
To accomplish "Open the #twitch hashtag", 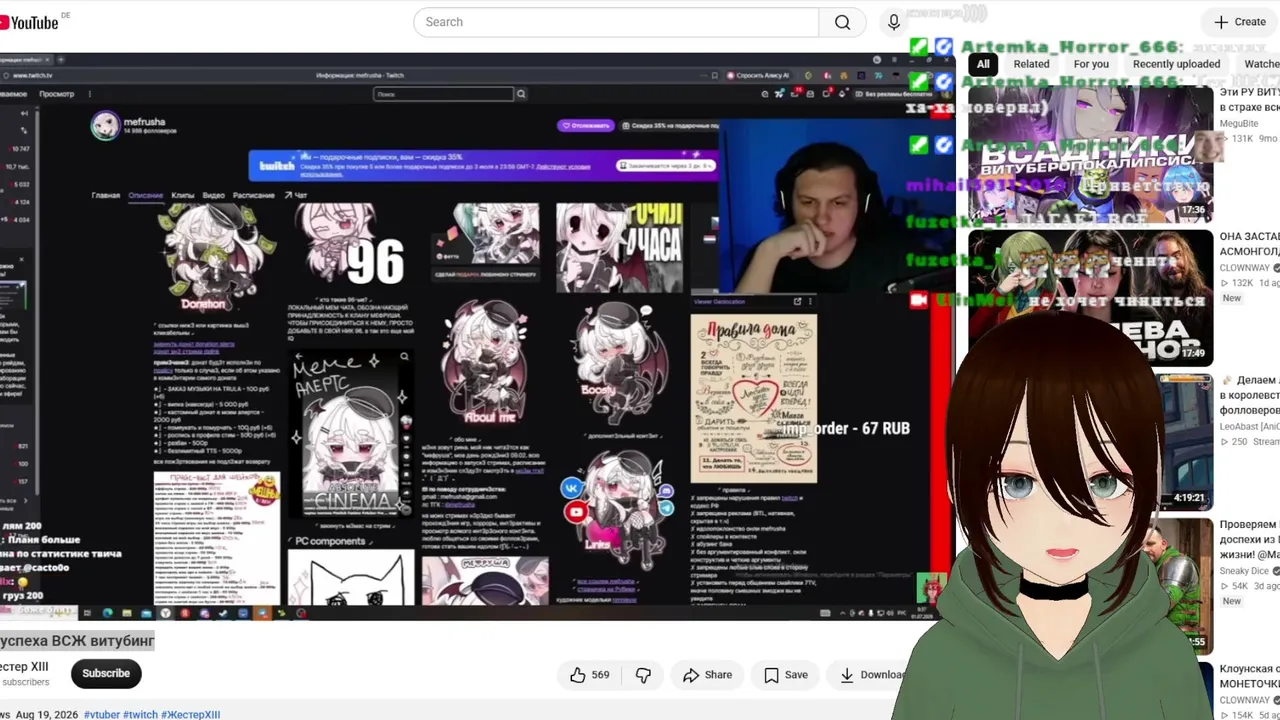I will [x=140, y=715].
